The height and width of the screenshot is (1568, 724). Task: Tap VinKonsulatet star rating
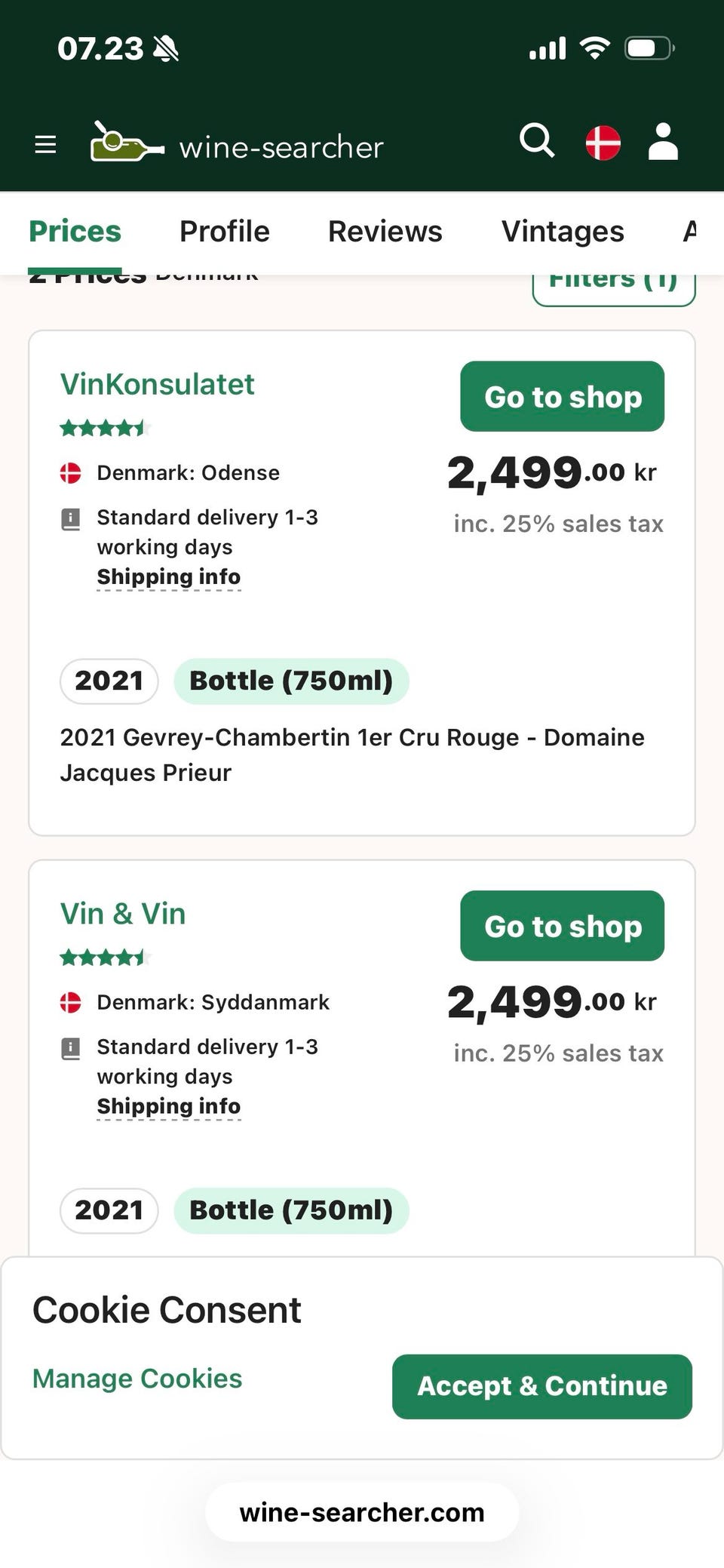click(105, 429)
